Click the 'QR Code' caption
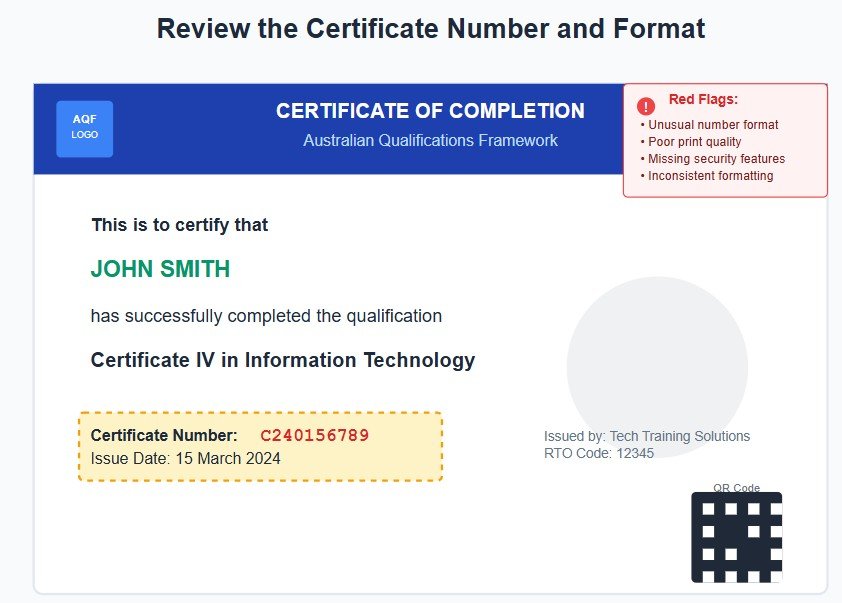 pos(736,488)
